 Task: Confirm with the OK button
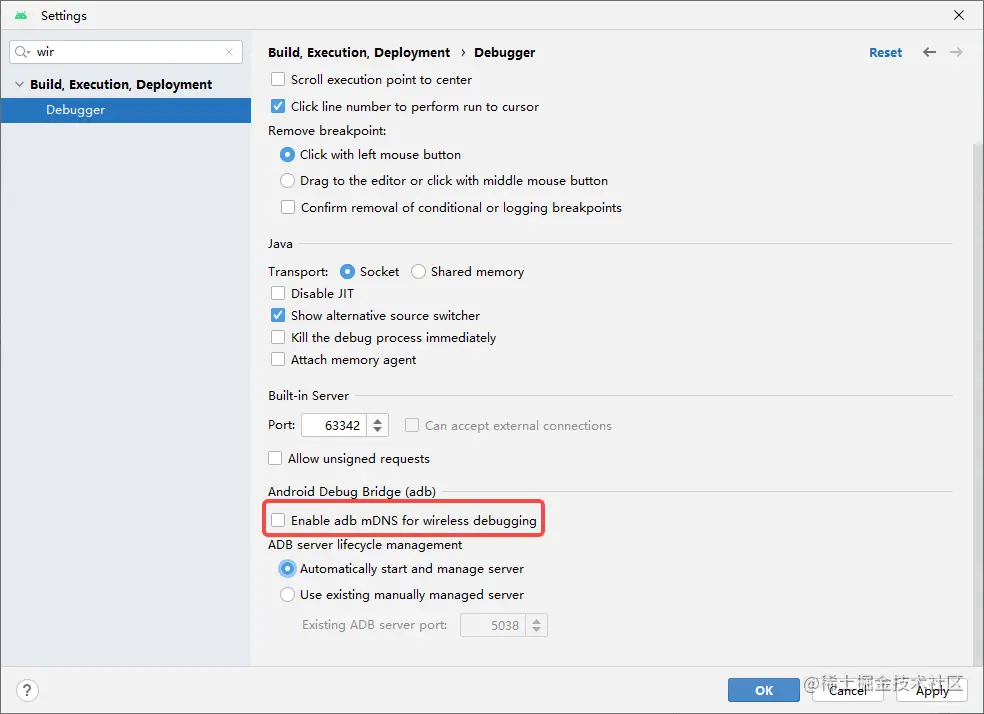[764, 690]
